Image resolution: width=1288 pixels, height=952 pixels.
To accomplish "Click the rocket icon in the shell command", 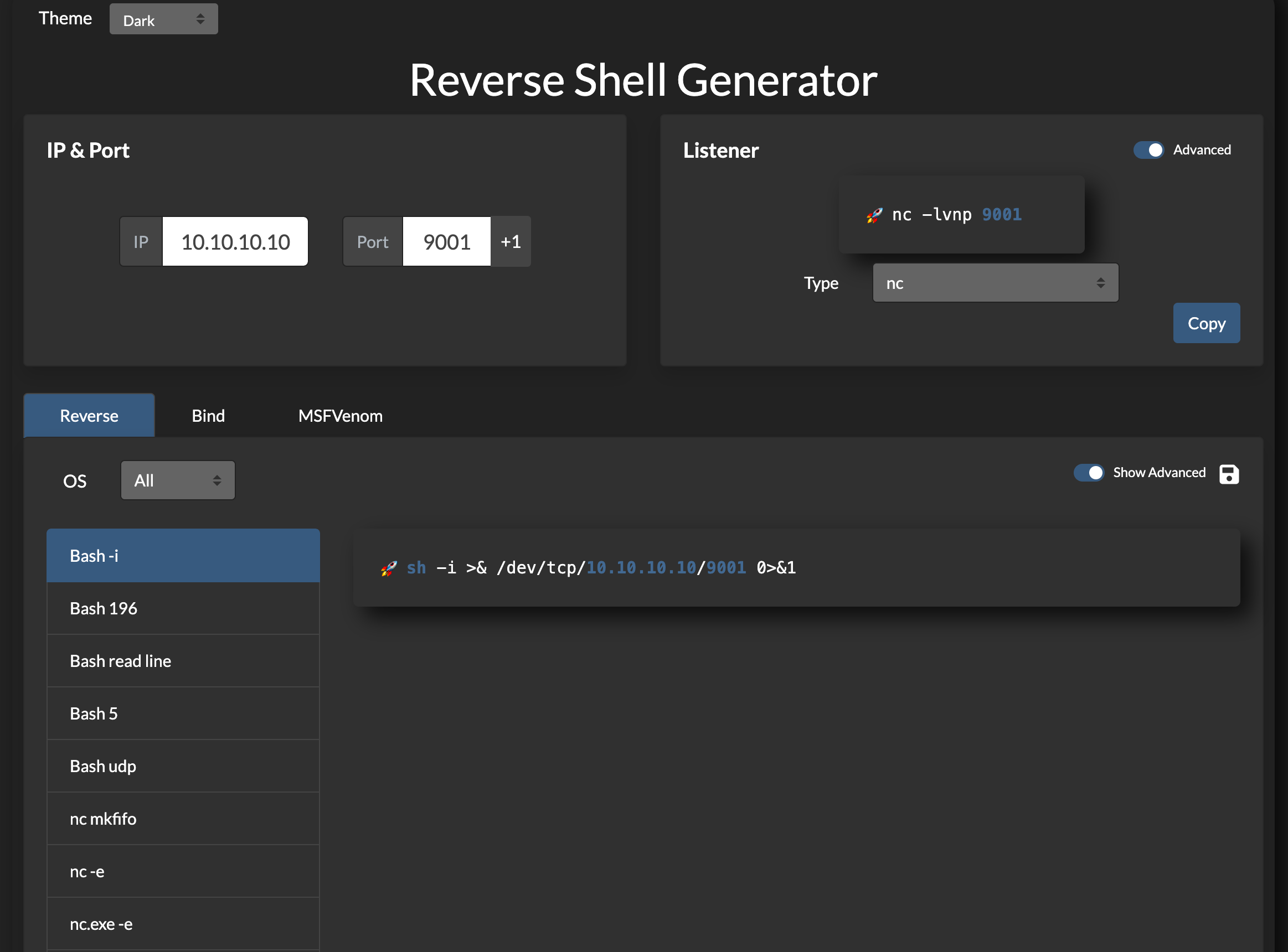I will pos(389,568).
